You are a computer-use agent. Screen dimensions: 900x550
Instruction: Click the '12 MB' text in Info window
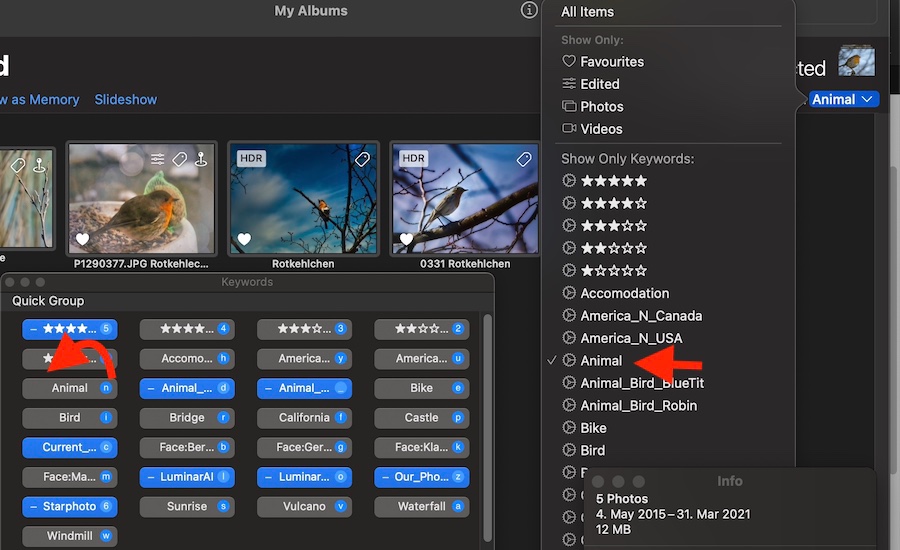(613, 529)
